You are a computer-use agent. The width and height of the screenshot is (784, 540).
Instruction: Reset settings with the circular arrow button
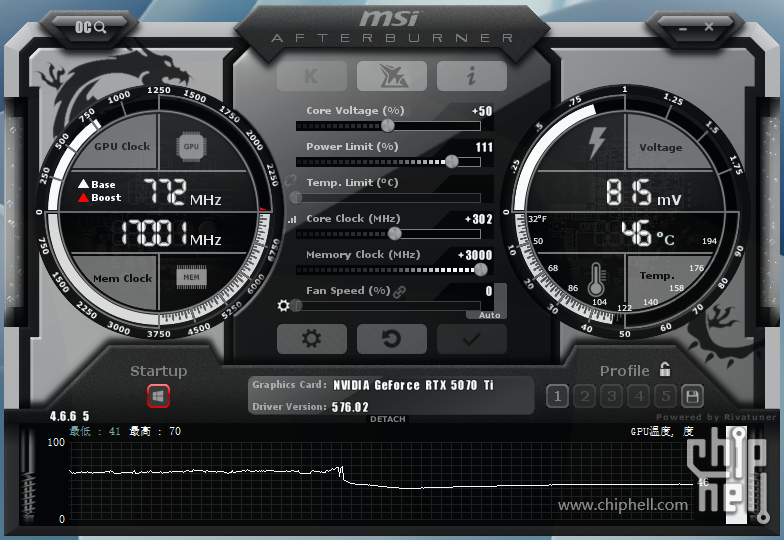click(392, 339)
